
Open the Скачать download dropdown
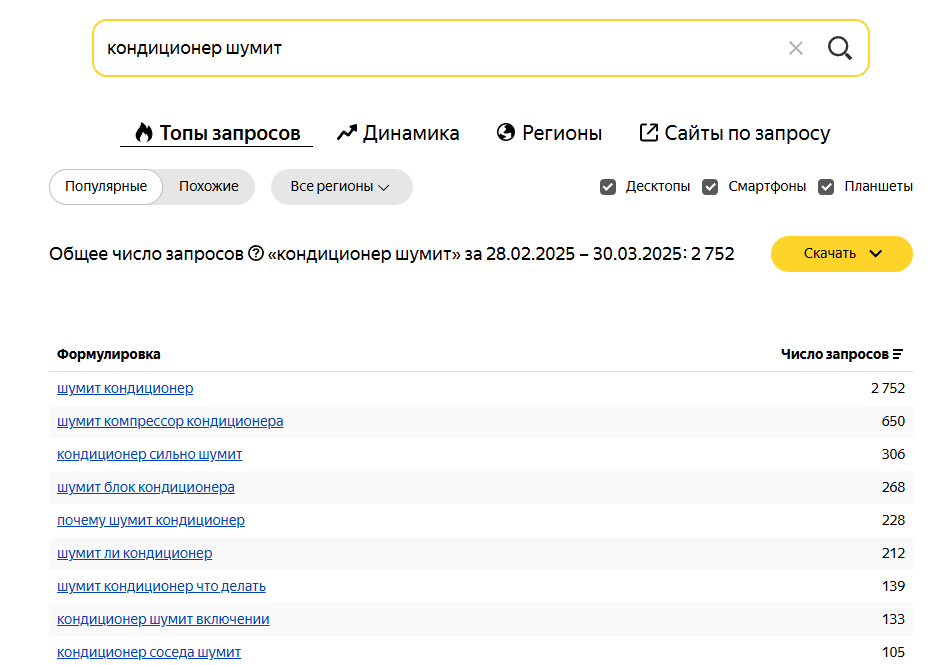pos(842,254)
